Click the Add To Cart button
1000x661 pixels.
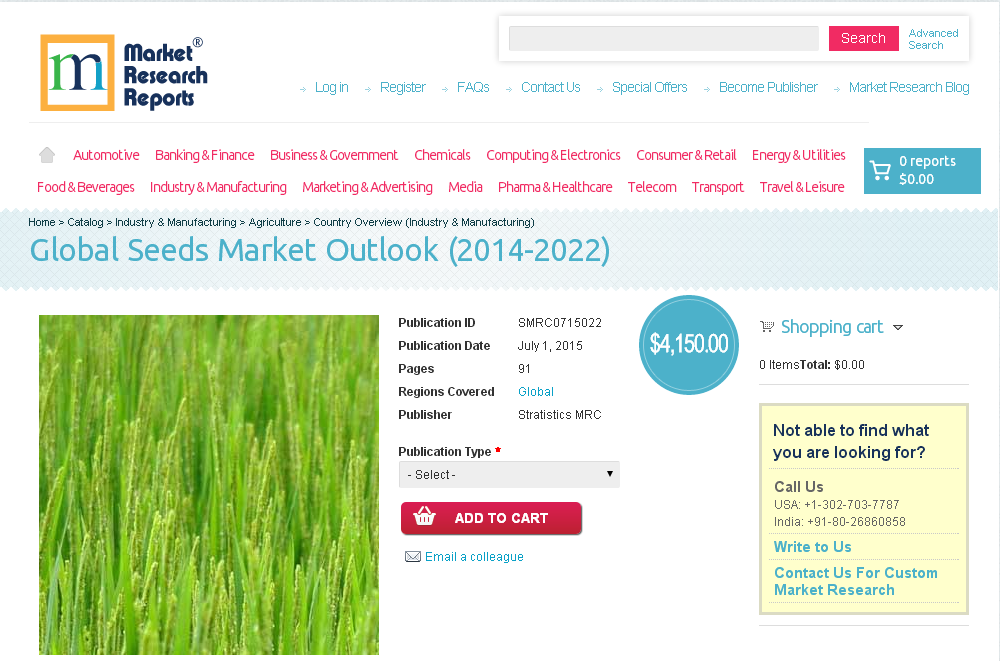point(491,518)
